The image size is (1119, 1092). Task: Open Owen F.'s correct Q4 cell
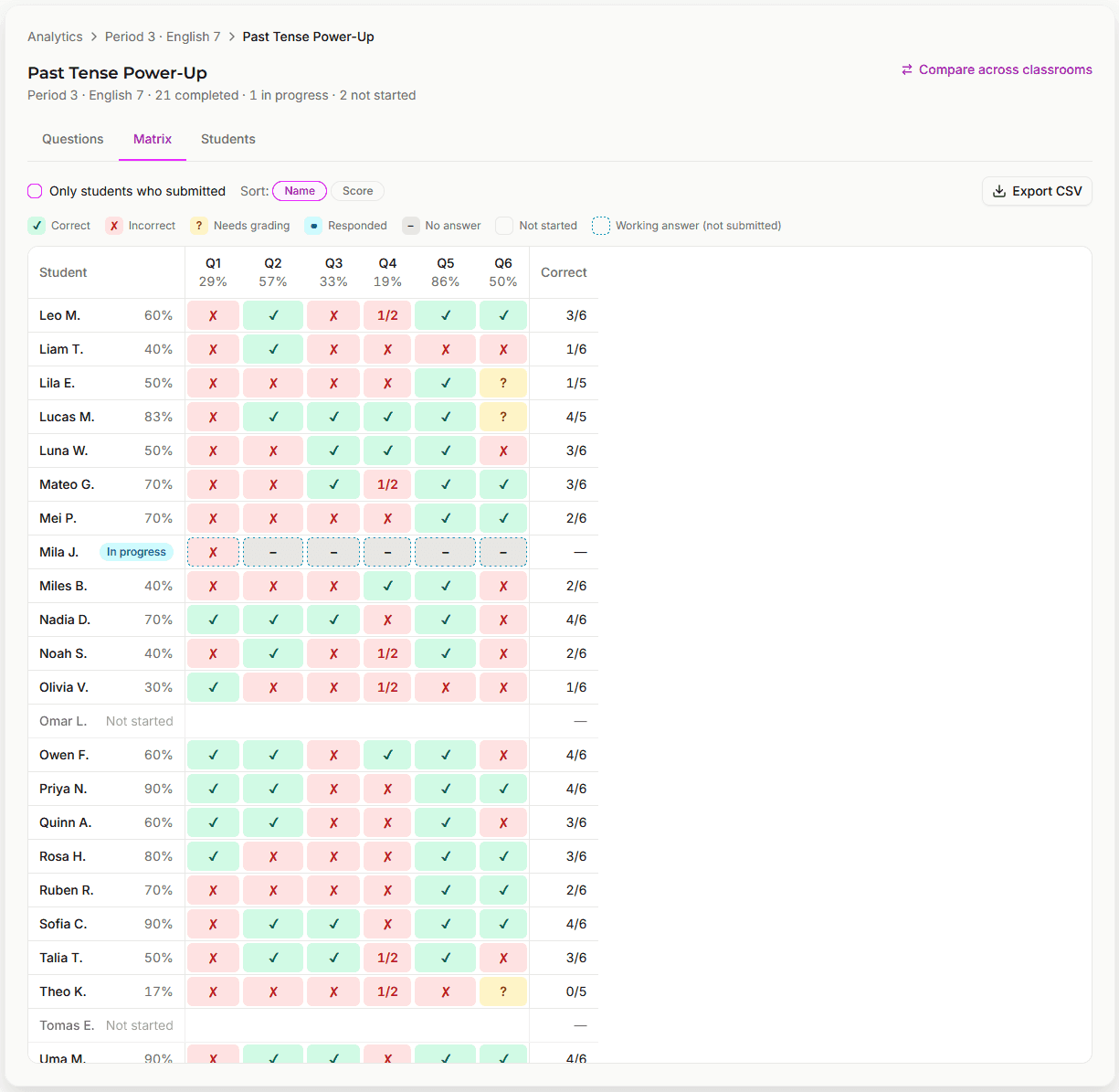(x=387, y=755)
